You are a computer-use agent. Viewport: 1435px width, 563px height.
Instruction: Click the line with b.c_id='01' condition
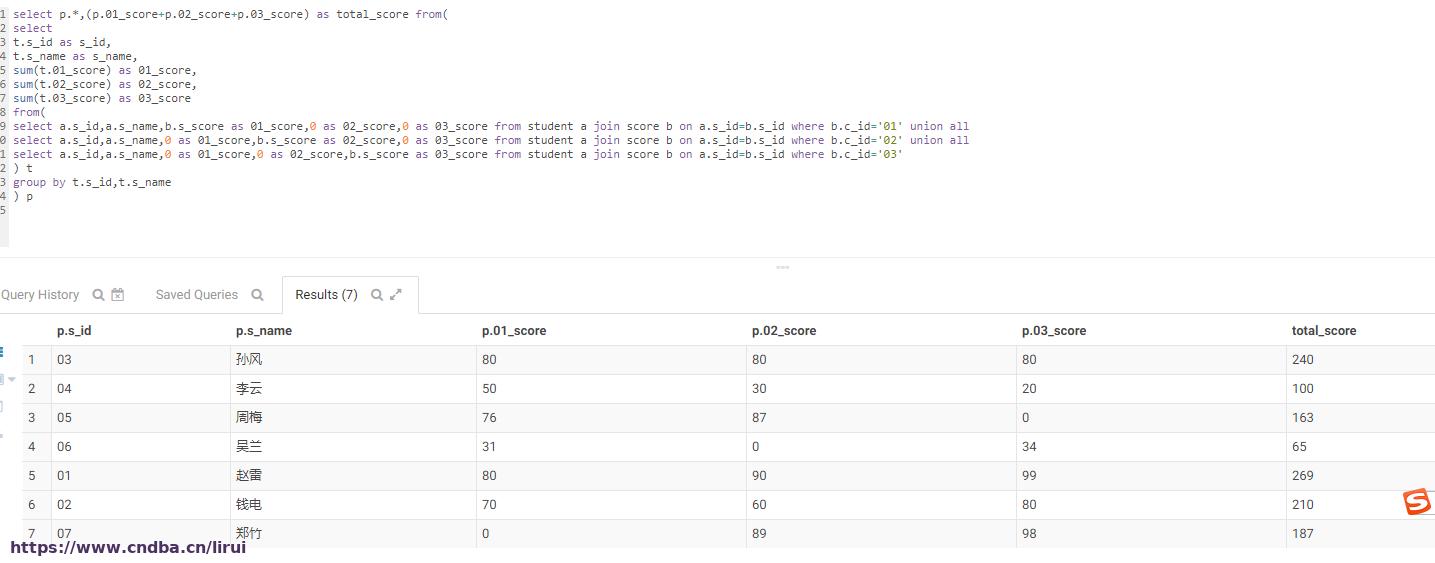point(491,127)
